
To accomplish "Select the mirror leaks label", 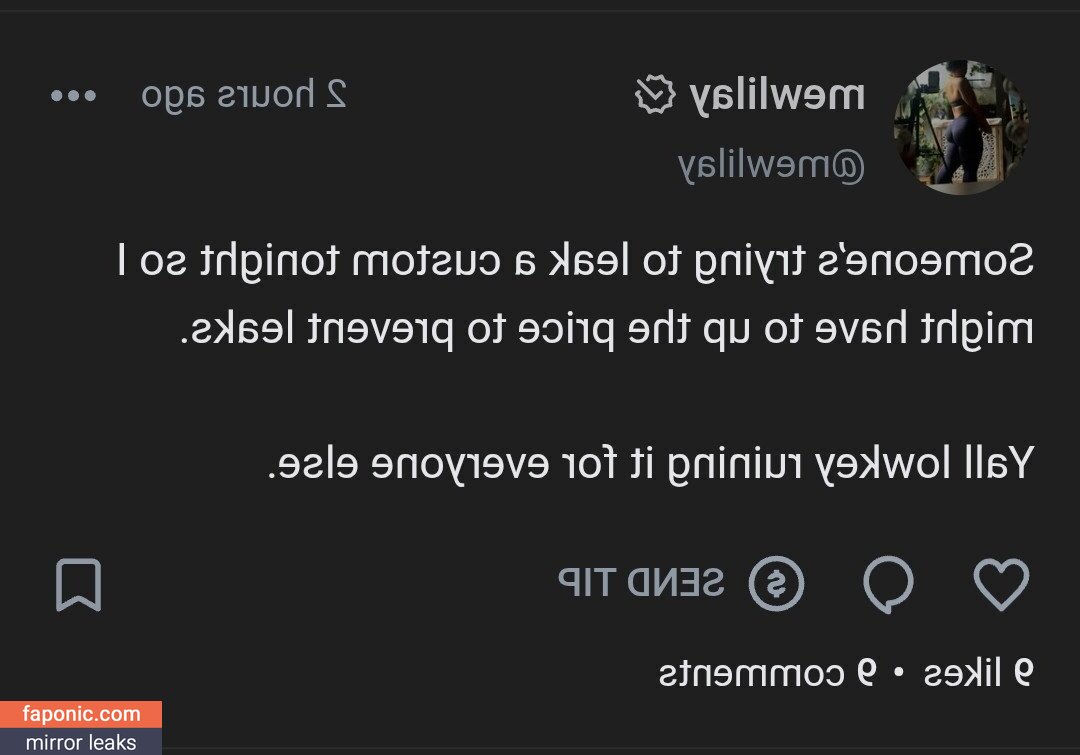I will point(80,742).
